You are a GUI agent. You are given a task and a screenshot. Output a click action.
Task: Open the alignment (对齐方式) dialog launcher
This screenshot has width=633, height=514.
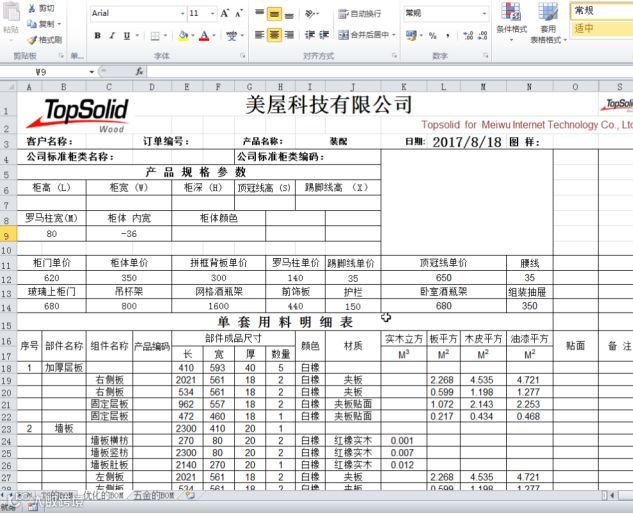coord(394,56)
